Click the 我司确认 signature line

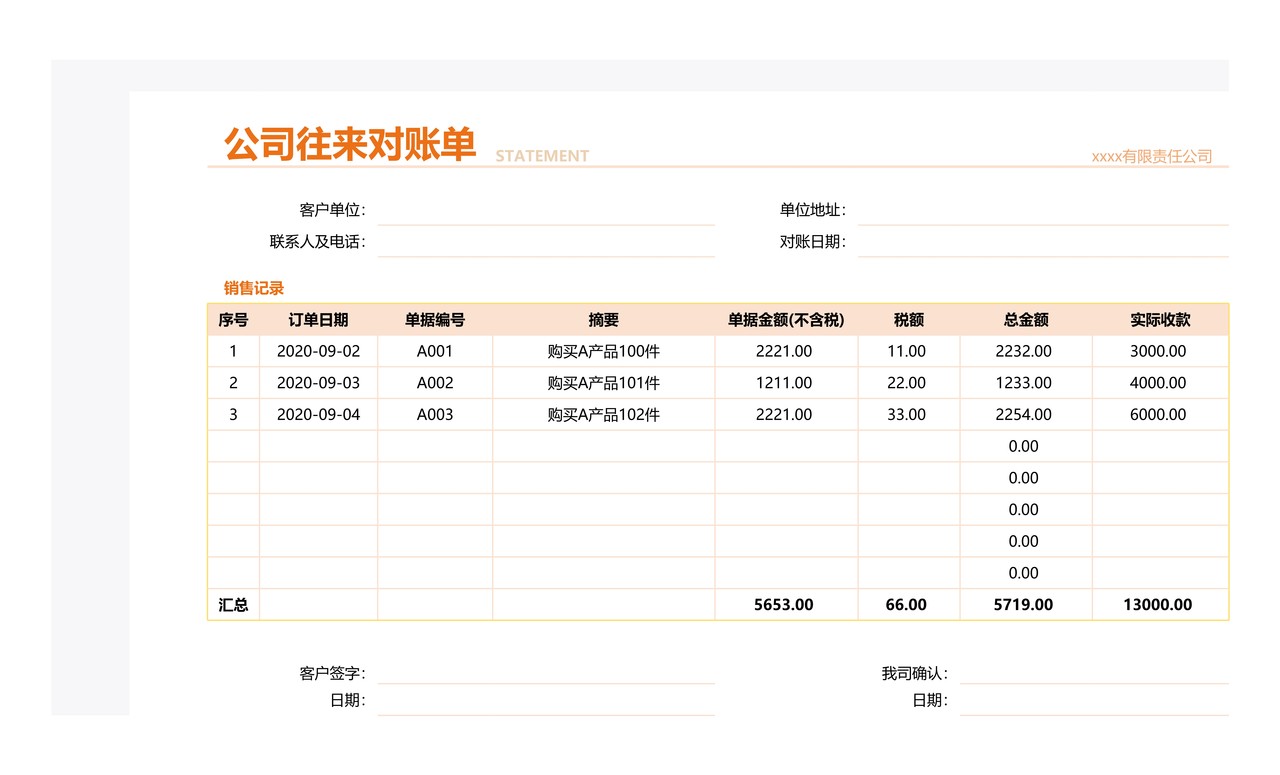(1094, 674)
